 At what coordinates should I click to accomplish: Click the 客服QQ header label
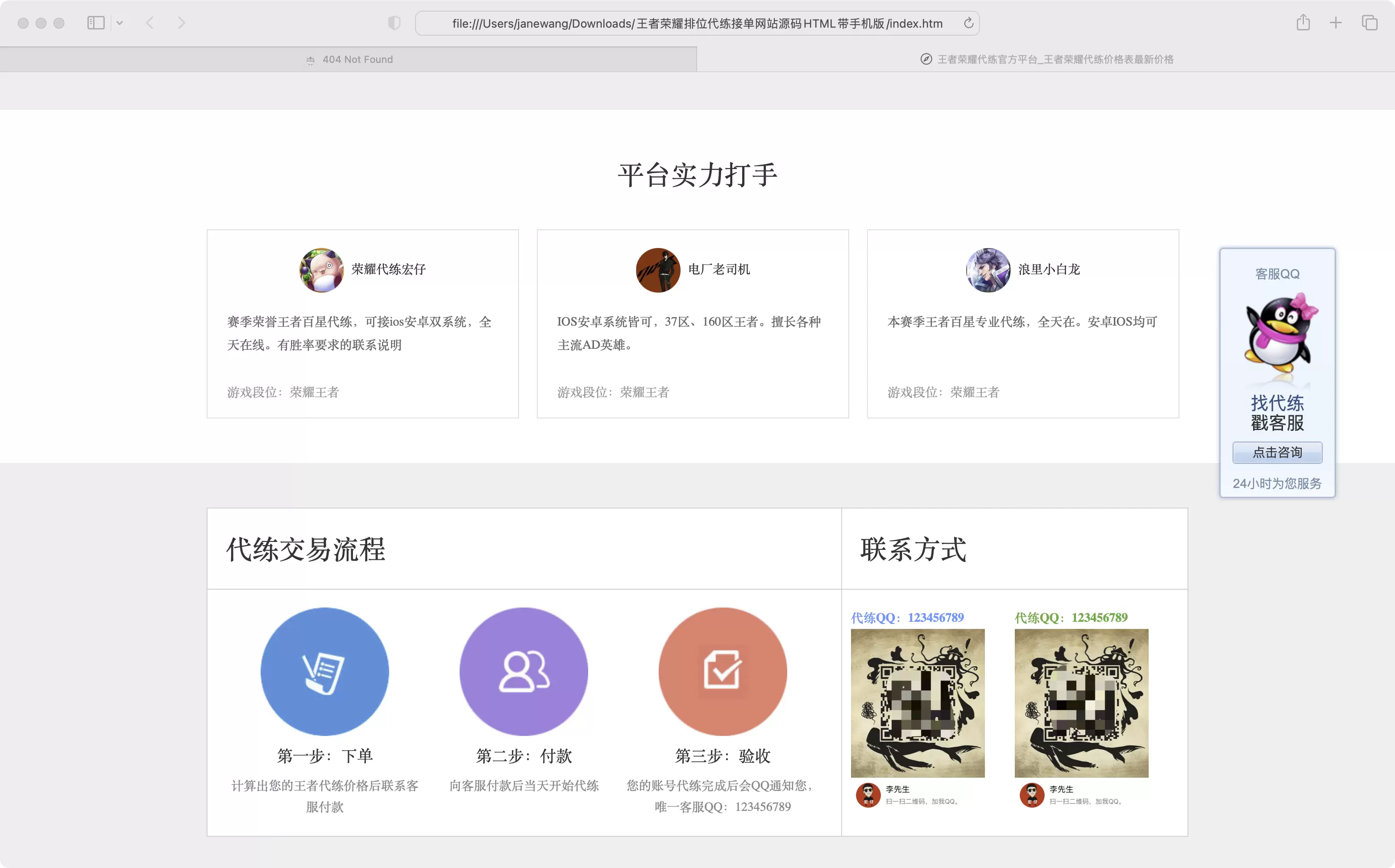[1277, 274]
